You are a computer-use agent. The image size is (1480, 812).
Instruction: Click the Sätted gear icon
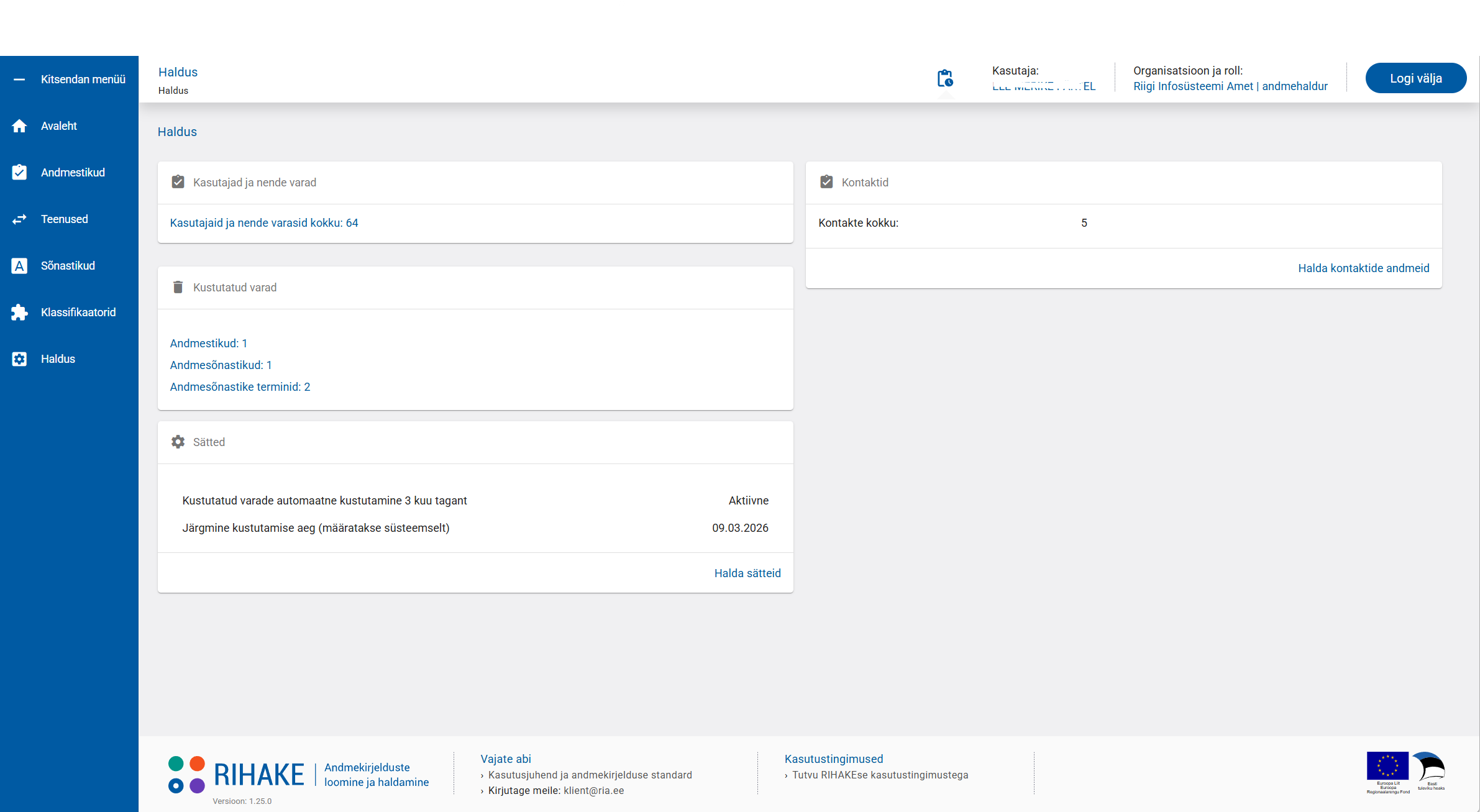178,442
